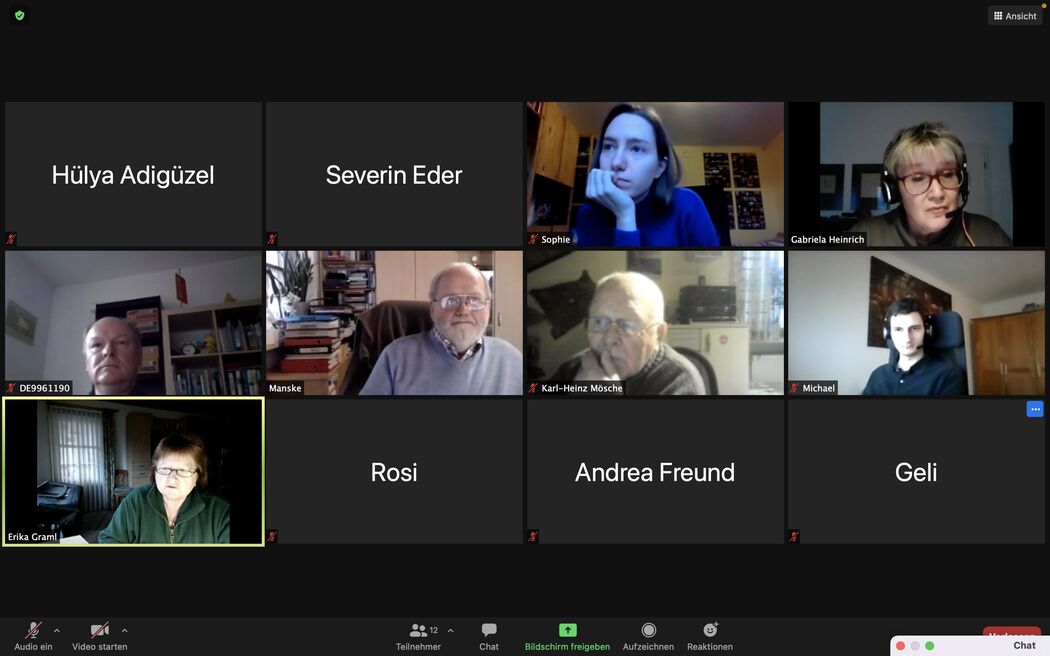This screenshot has width=1050, height=656.
Task: Open three-dot menu on Geli tile
Action: 1035,409
